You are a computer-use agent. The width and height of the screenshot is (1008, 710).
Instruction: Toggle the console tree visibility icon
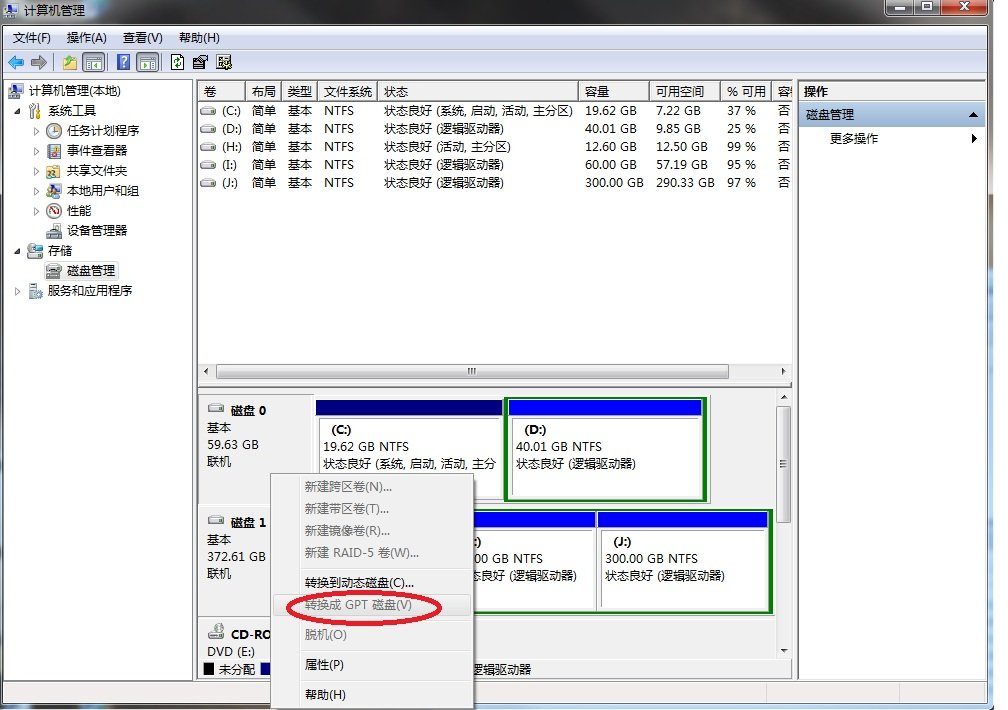click(93, 61)
